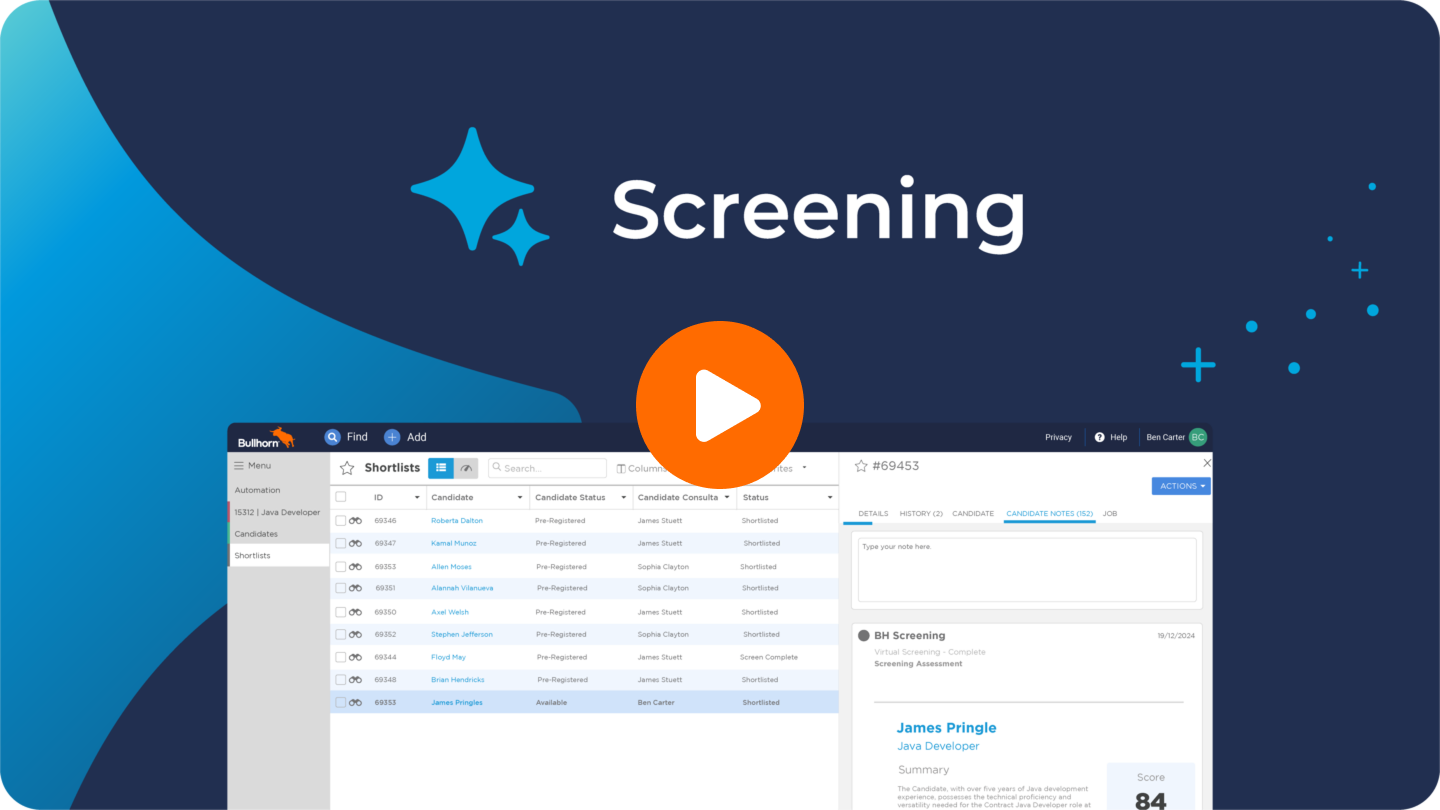Open the ID column dropdown arrow
The image size is (1440, 810).
coord(417,498)
